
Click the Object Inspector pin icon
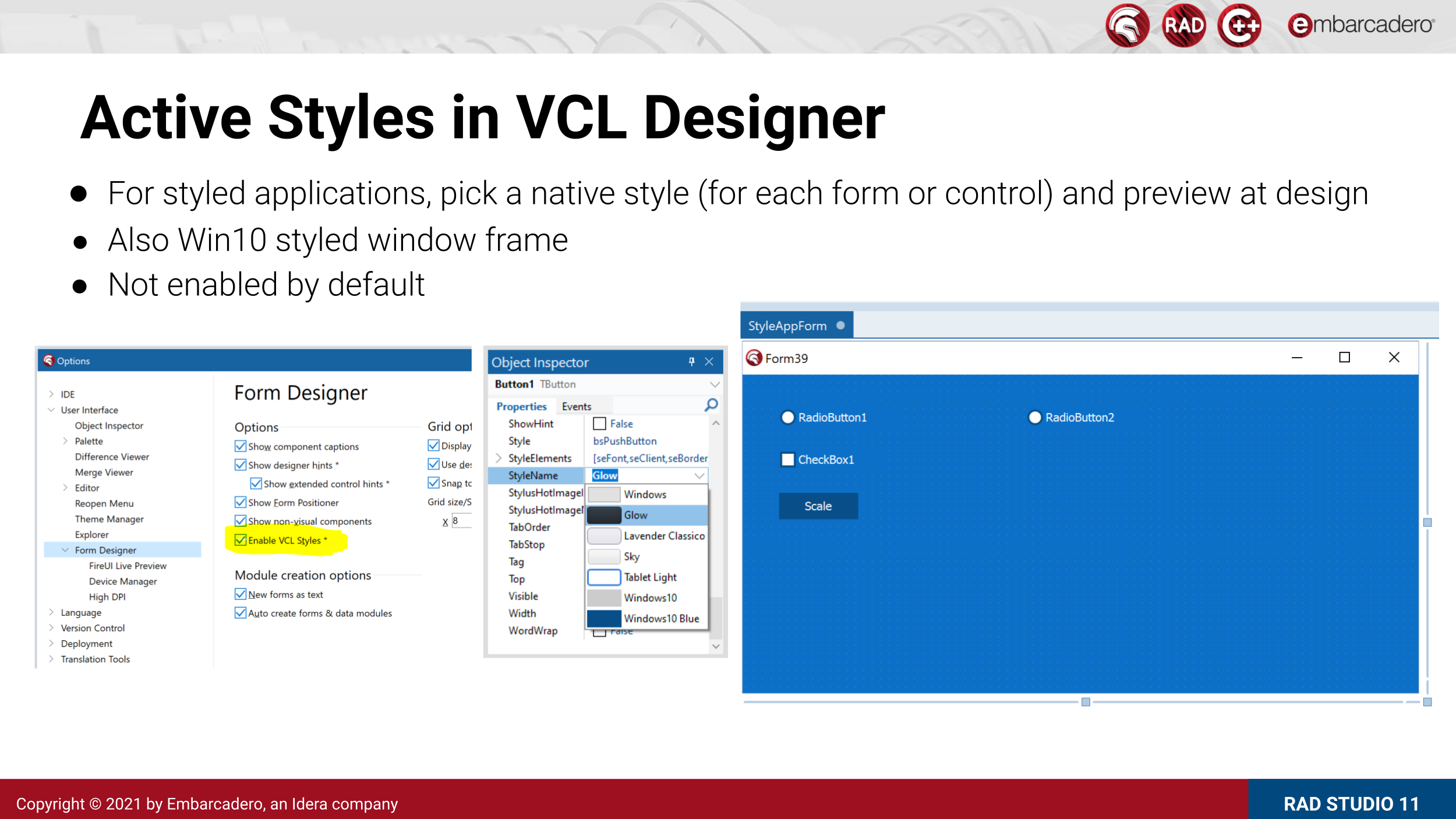(692, 362)
